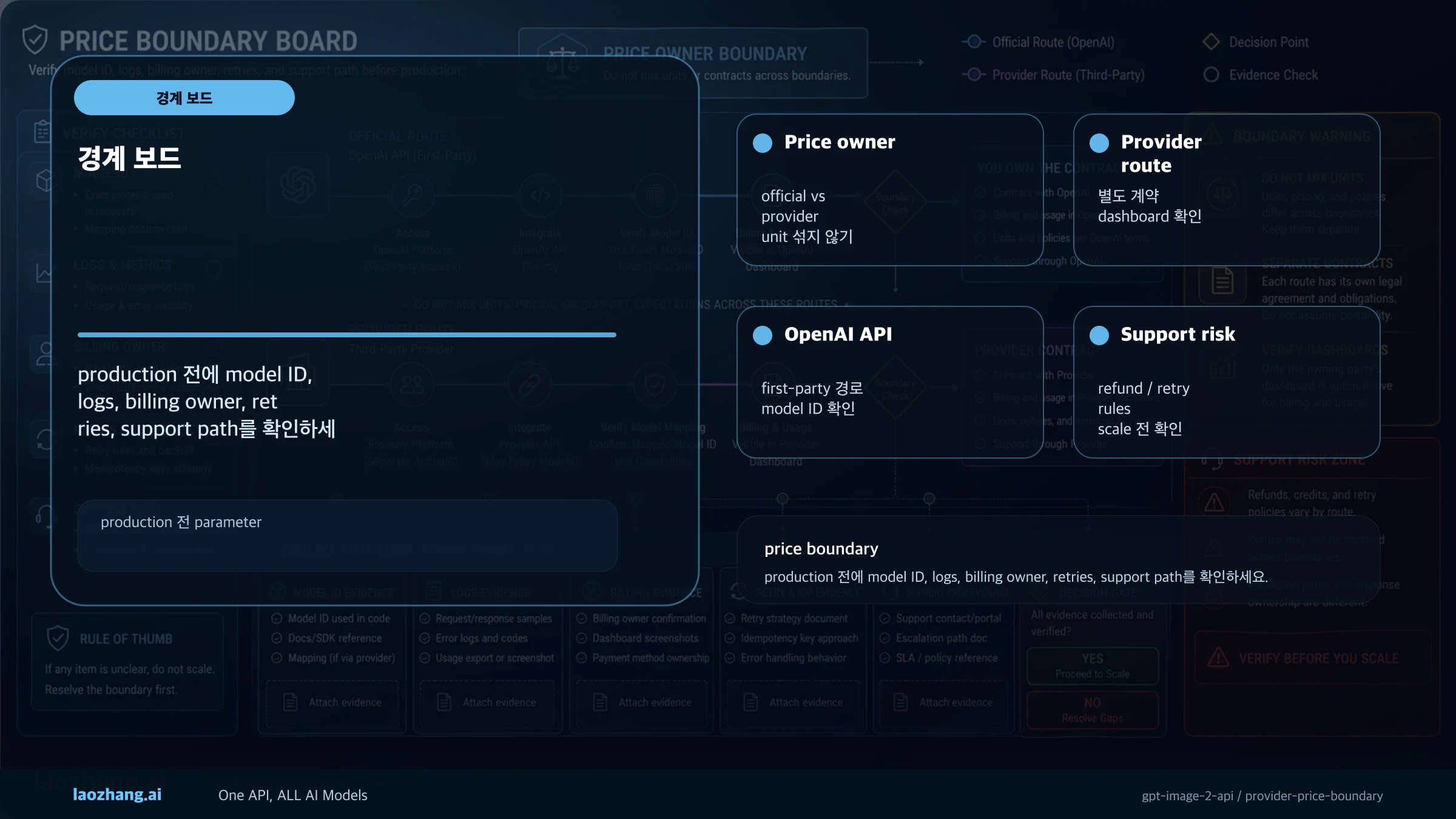Click the blue dot on Price owner card
Viewport: 1456px width, 819px height.
coord(763,143)
